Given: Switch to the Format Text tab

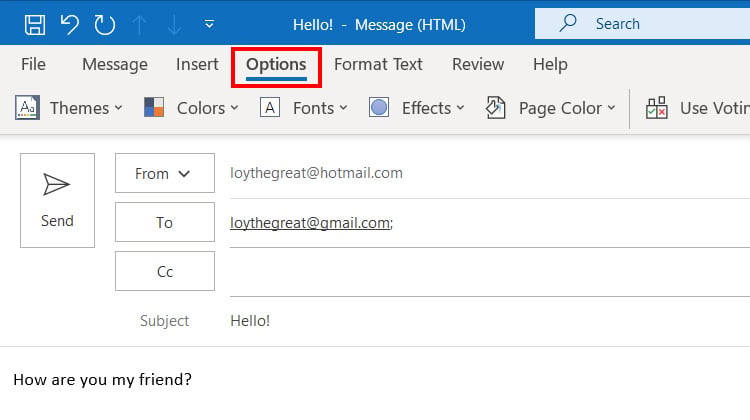Looking at the screenshot, I should click(378, 64).
